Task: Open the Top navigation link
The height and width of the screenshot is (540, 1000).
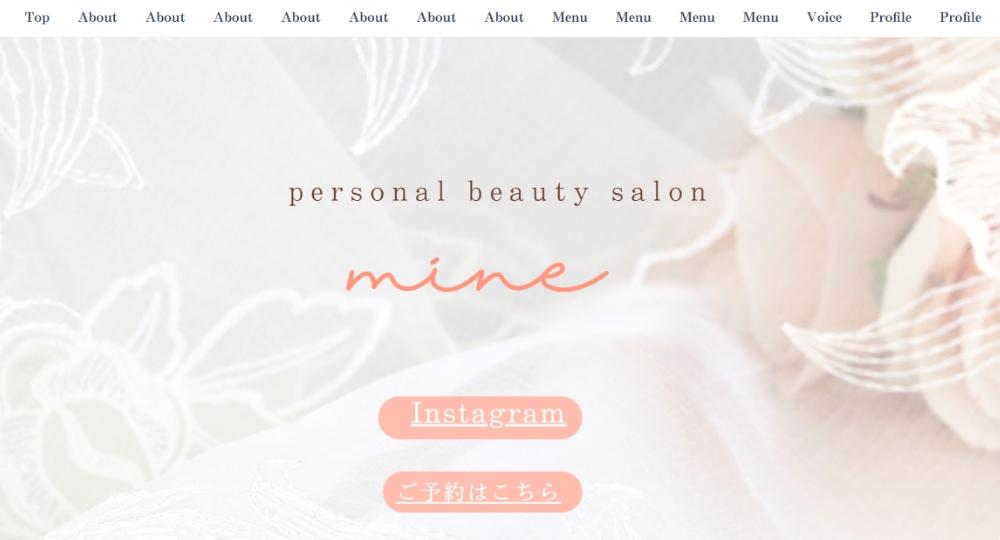Action: pos(37,17)
